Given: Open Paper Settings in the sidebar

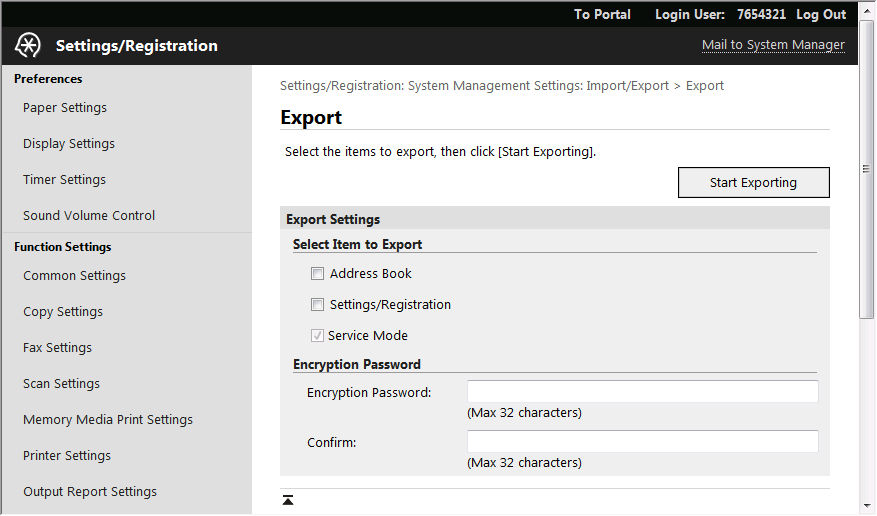Looking at the screenshot, I should coord(65,107).
